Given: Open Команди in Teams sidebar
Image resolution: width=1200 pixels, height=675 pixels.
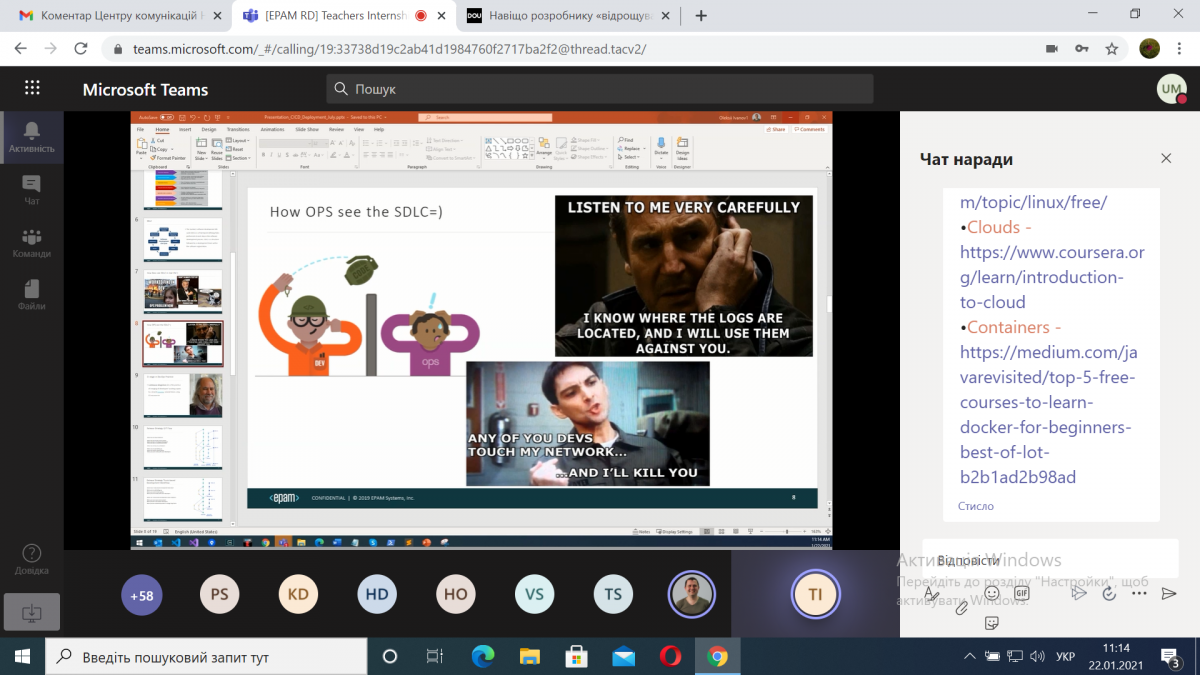Looking at the screenshot, I should coord(31,242).
